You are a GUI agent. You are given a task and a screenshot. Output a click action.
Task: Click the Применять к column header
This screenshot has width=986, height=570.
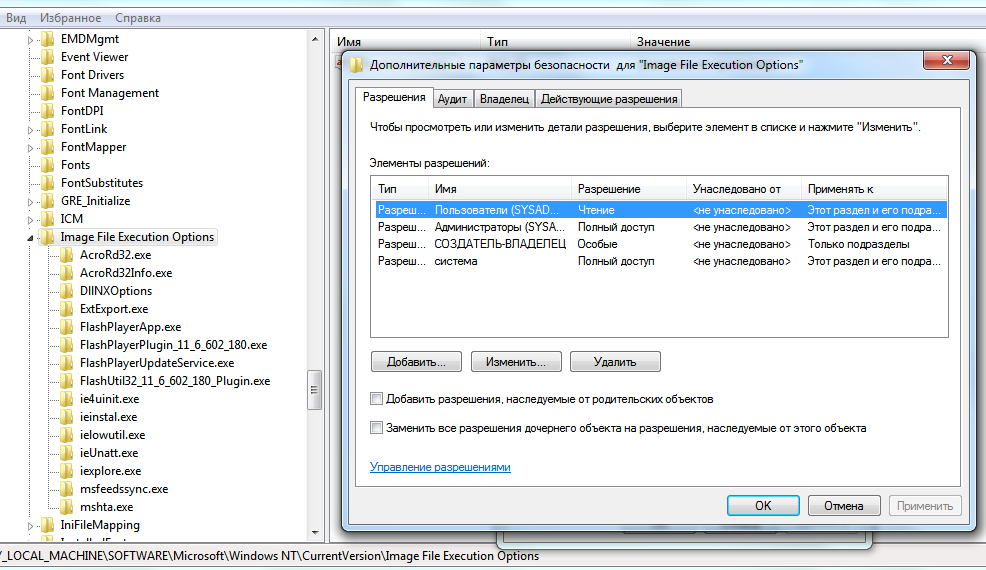pos(874,189)
